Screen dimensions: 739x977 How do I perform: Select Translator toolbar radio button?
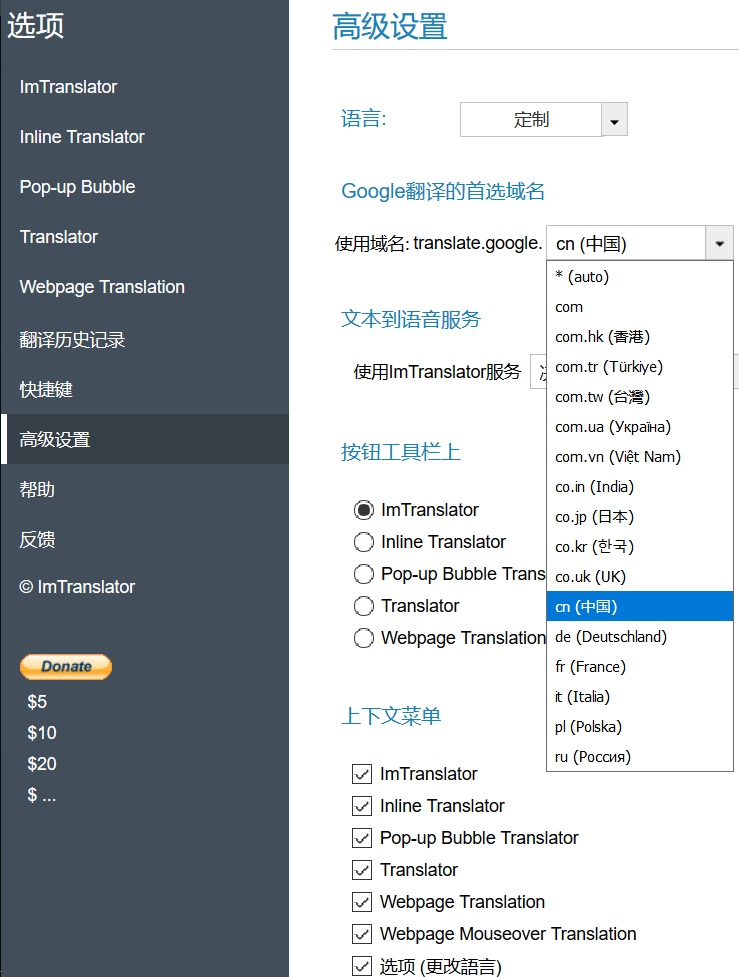pos(364,606)
